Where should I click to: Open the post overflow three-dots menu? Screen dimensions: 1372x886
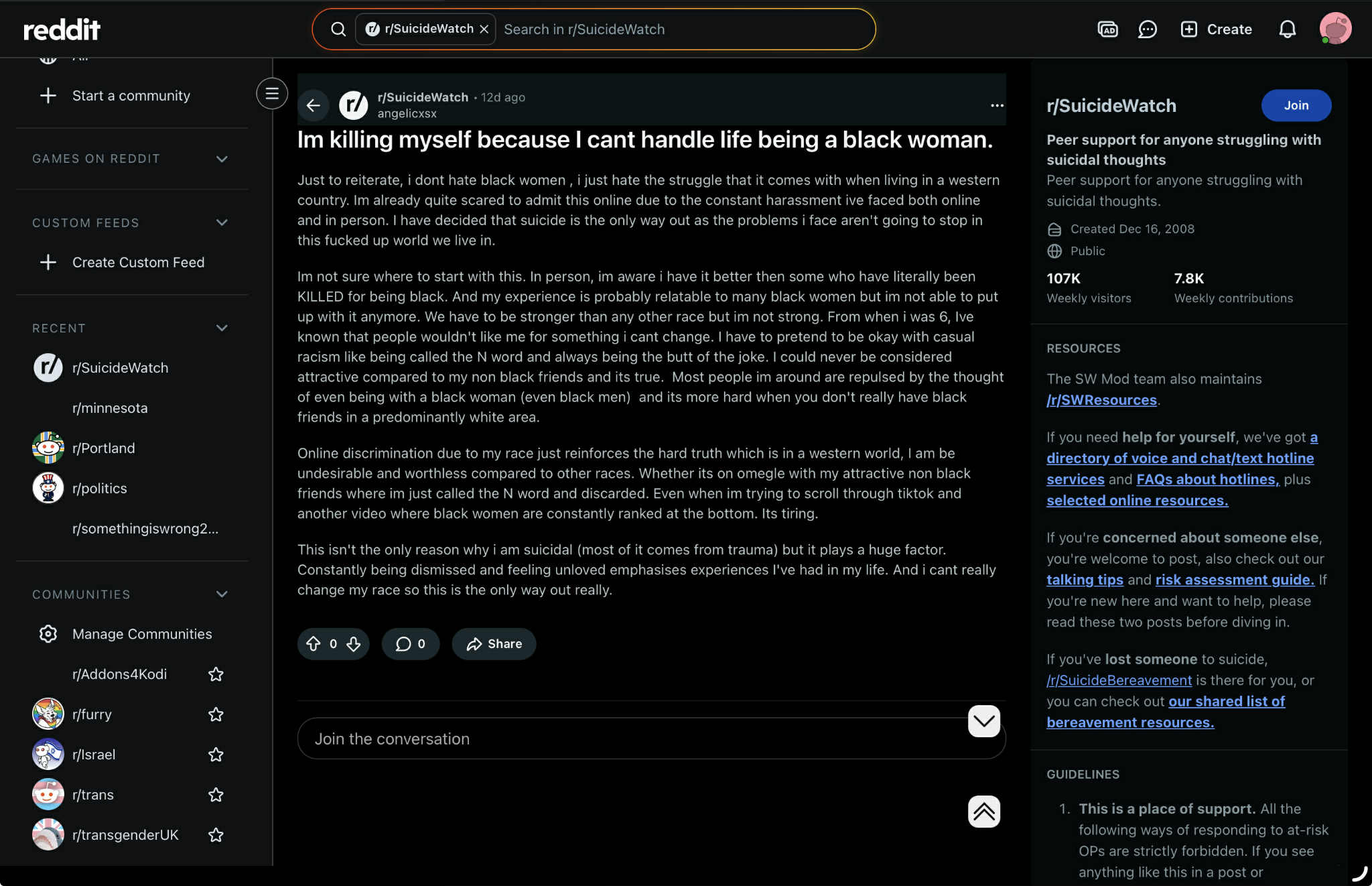[x=997, y=106]
